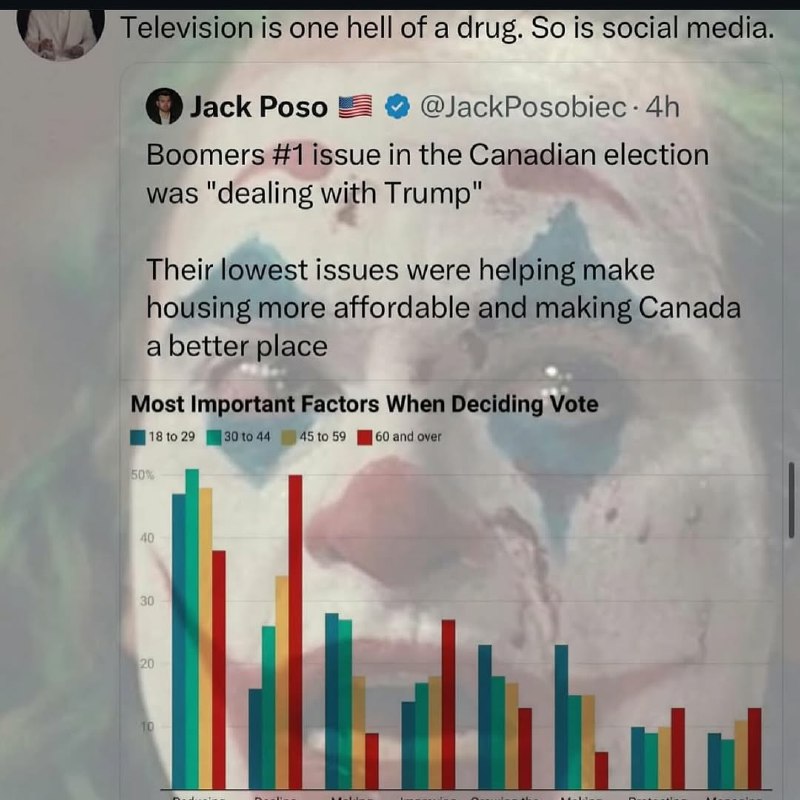Open the Jack Poso display name
This screenshot has width=800, height=800.
tap(259, 107)
